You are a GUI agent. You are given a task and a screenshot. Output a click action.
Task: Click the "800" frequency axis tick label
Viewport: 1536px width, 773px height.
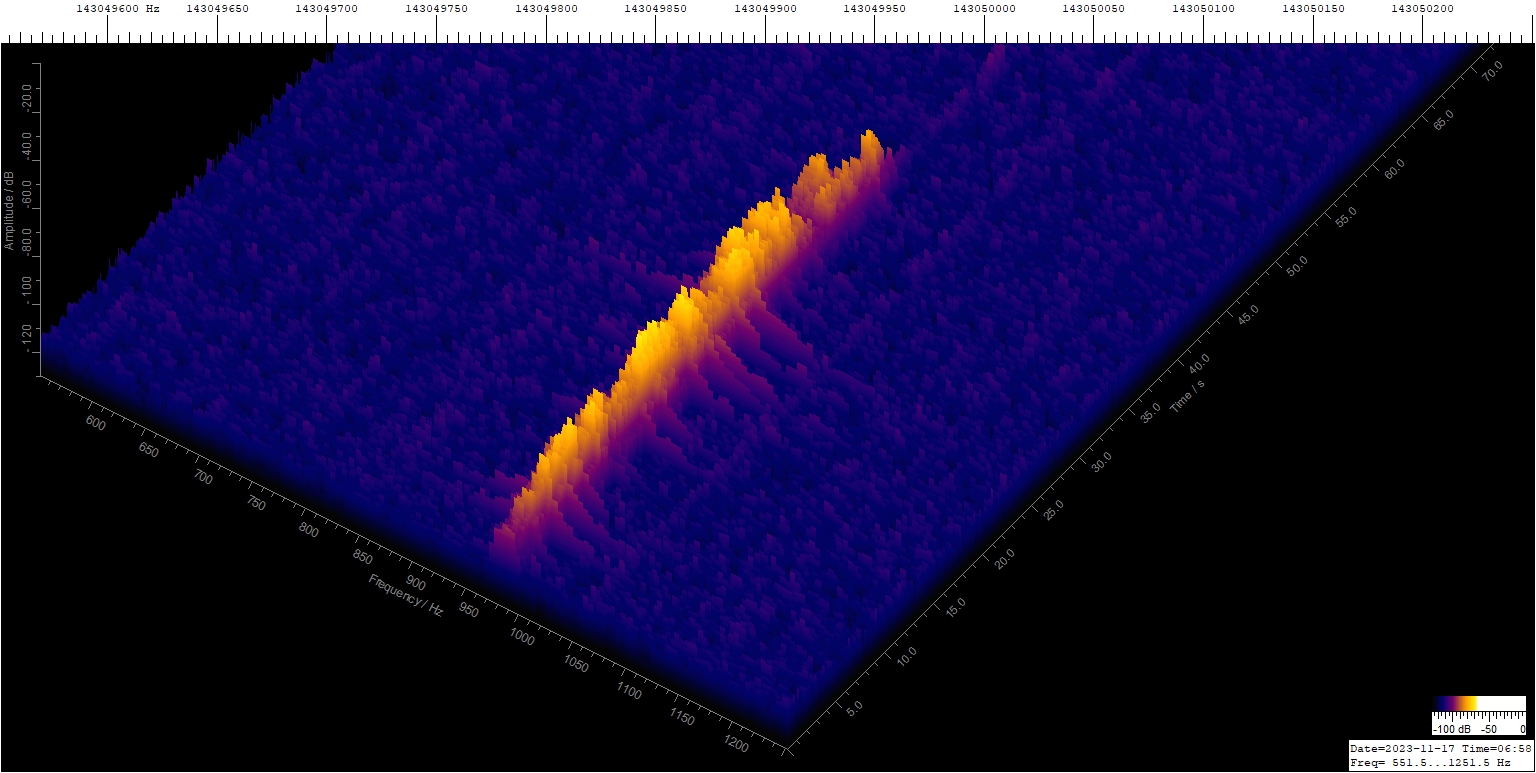(x=308, y=530)
